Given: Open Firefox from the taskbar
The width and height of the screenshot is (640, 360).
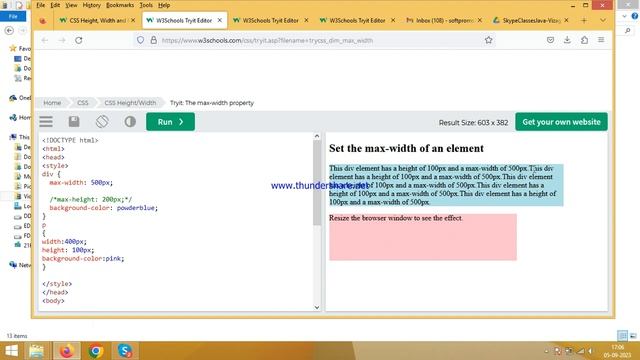Looking at the screenshot, I should click(x=67, y=351).
